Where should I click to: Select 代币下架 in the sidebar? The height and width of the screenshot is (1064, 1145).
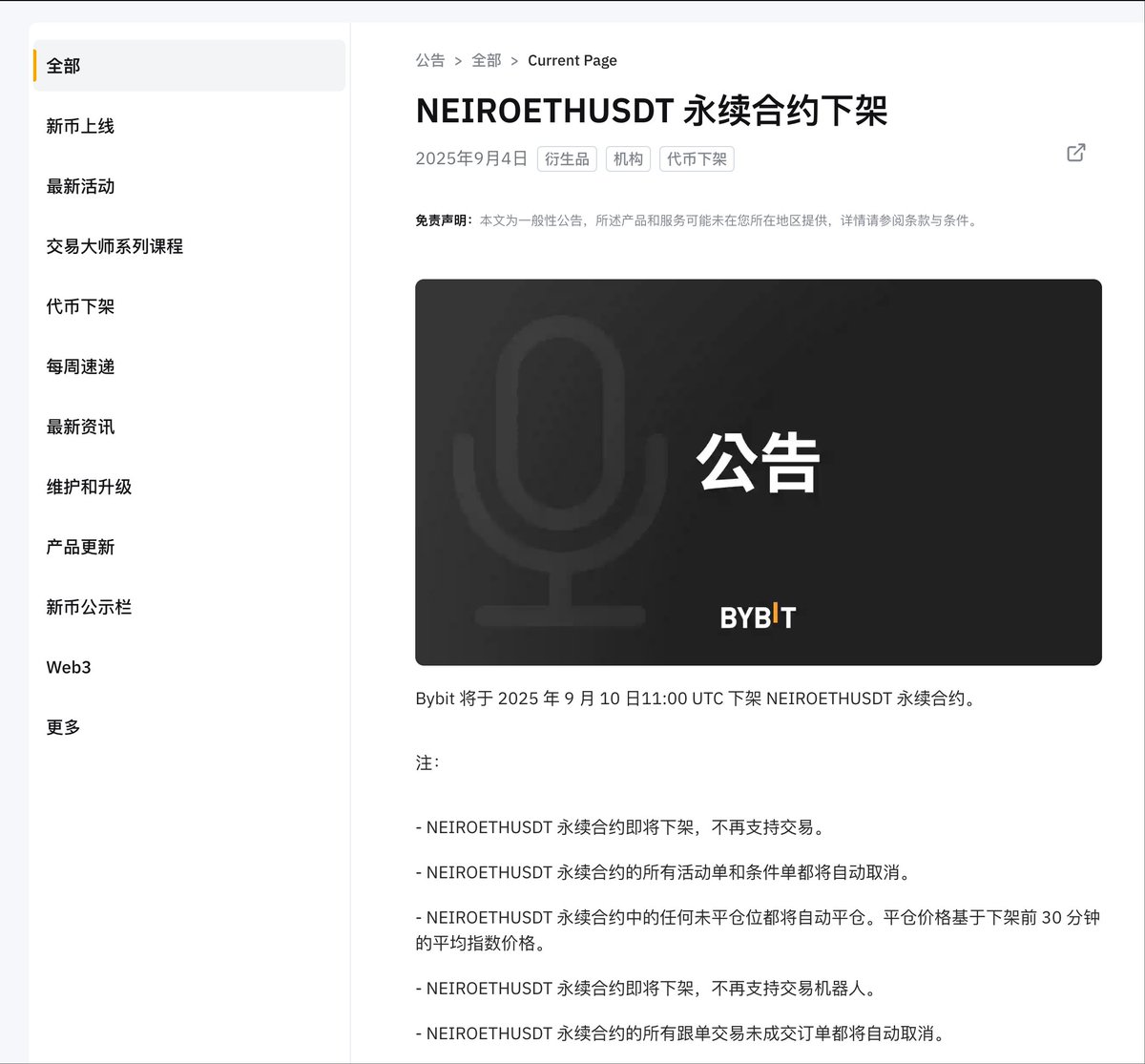click(x=80, y=306)
